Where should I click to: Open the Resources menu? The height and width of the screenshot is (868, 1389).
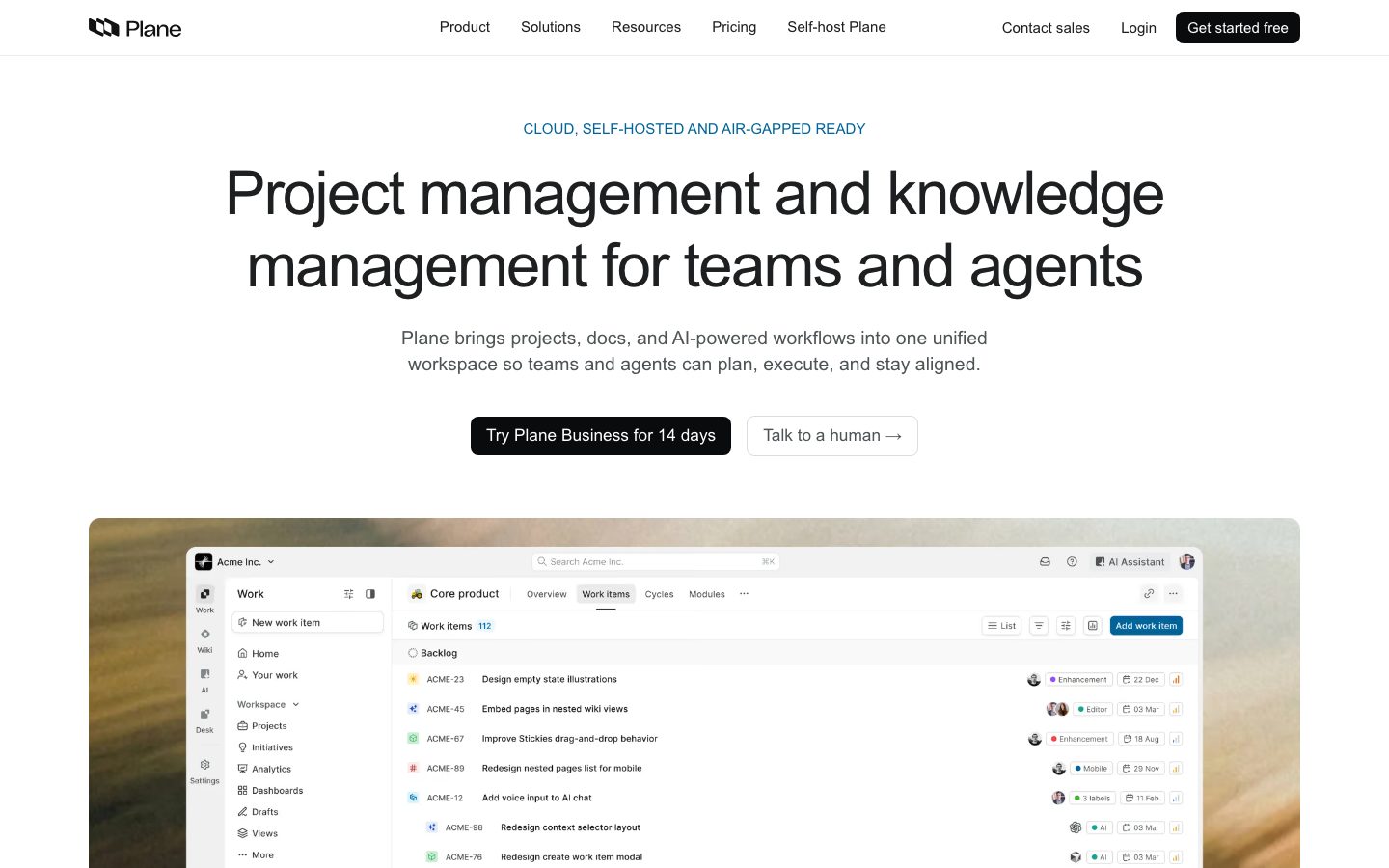[646, 27]
